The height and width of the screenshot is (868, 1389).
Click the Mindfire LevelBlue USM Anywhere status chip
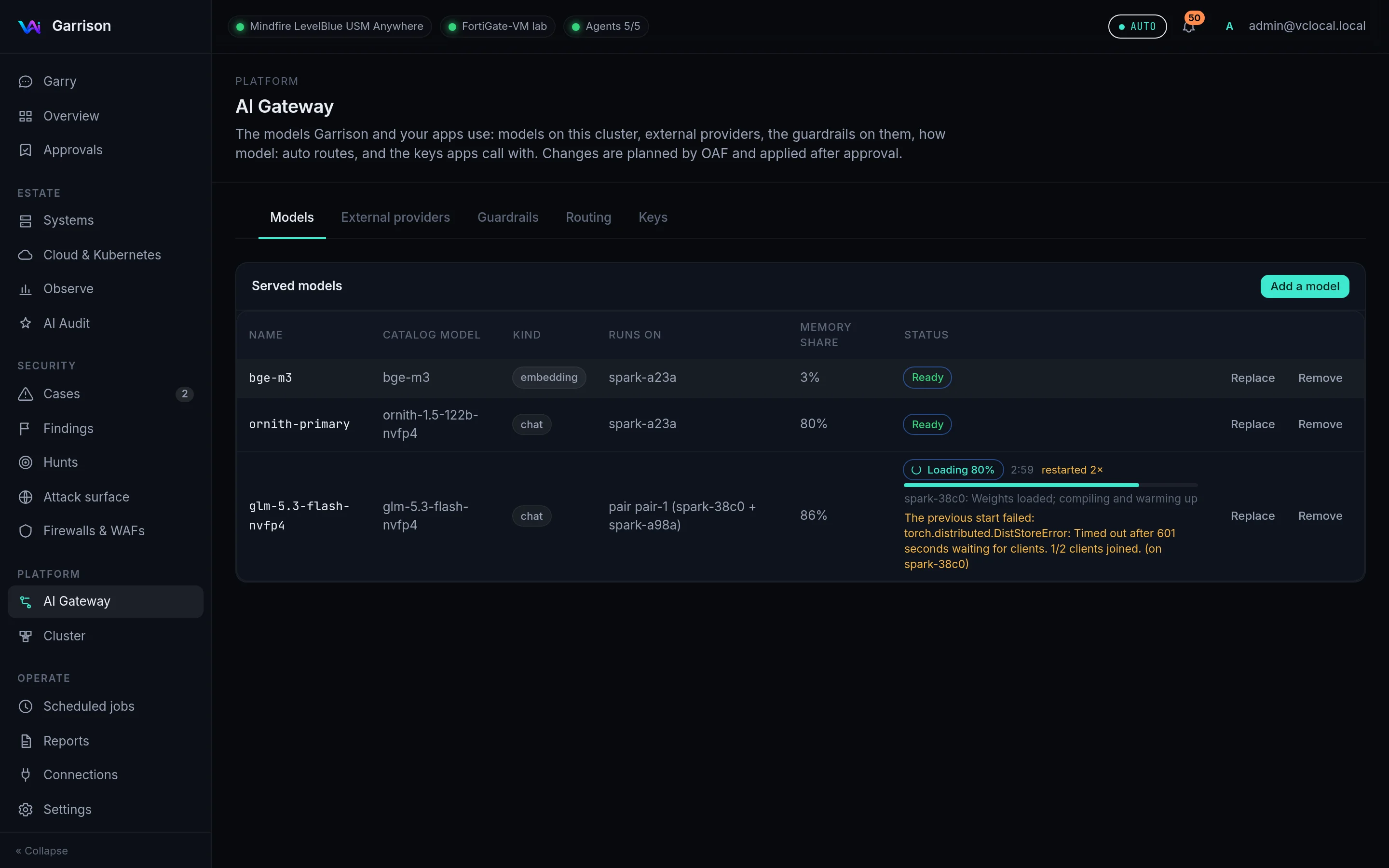(329, 27)
